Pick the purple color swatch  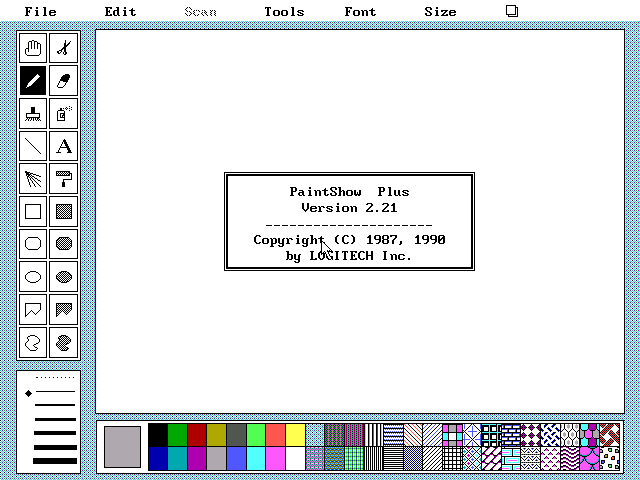[197, 458]
